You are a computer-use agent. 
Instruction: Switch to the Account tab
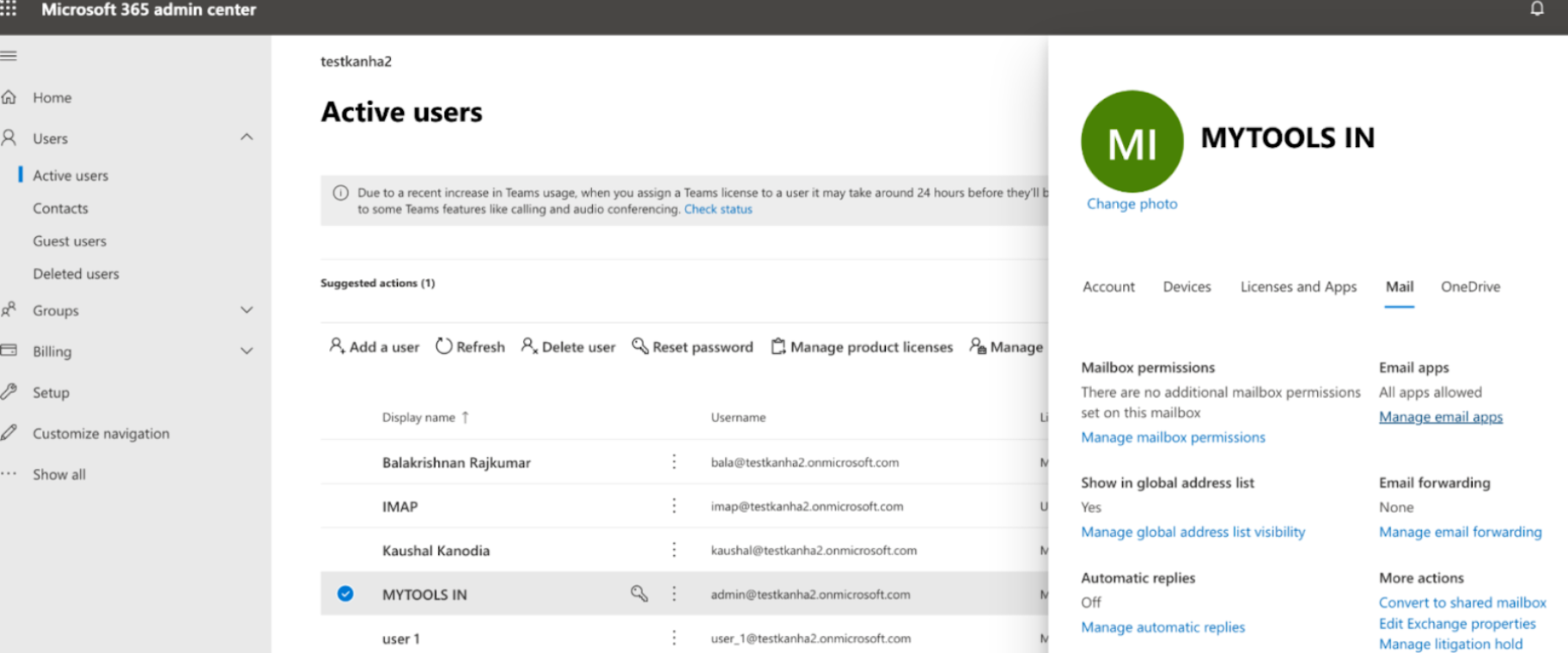[x=1108, y=286]
